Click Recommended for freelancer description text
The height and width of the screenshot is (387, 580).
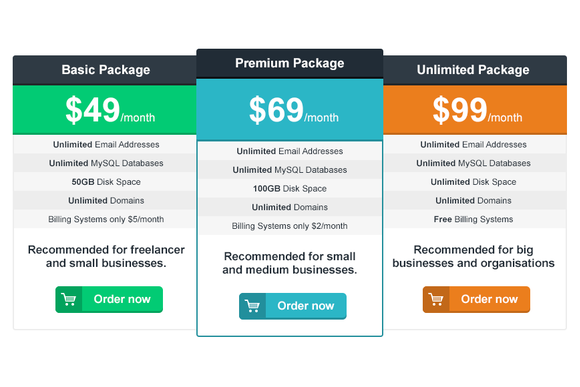pos(106,256)
